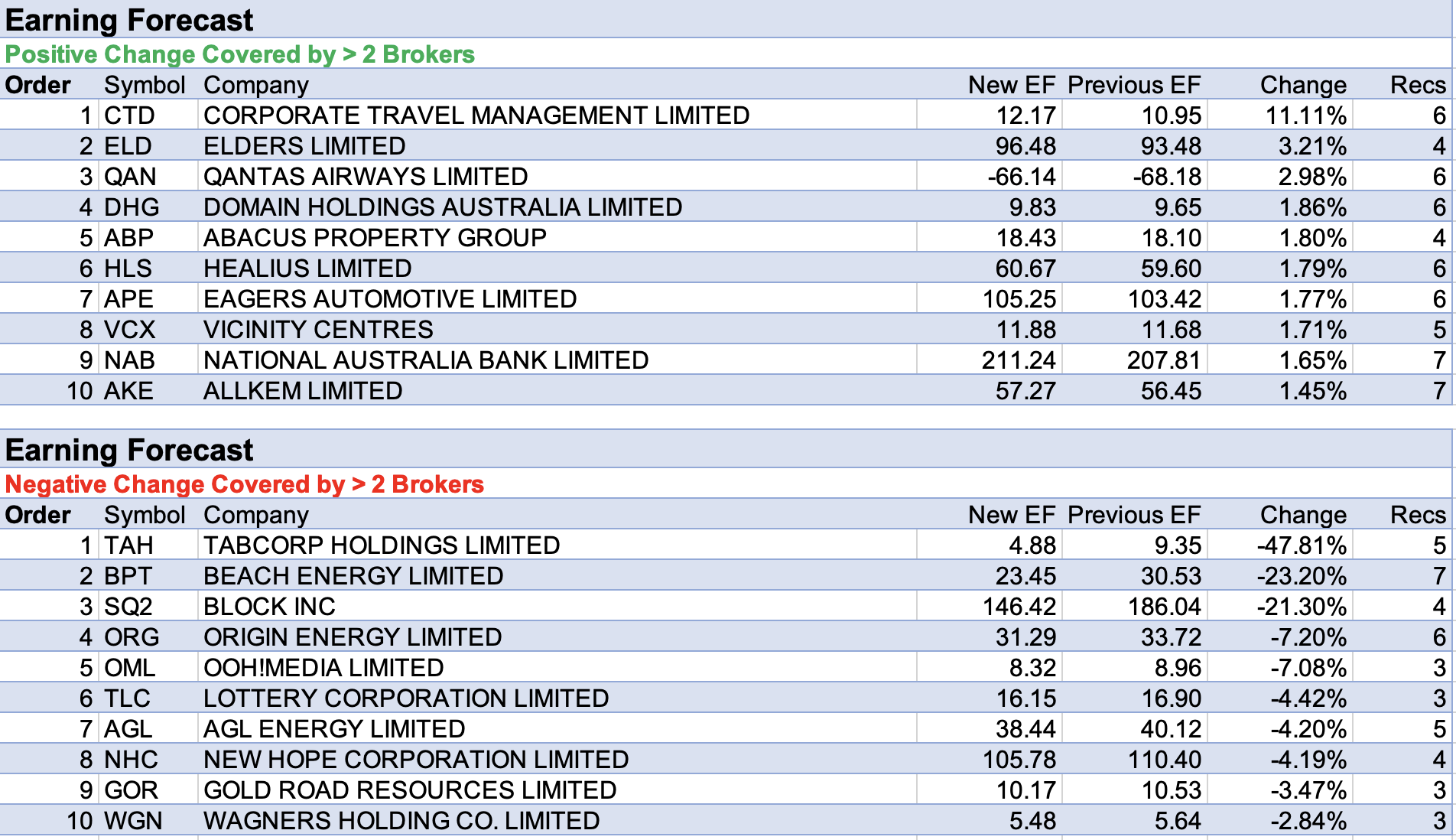This screenshot has width=1456, height=840.
Task: Click the SQ2 symbol cell
Action: (x=128, y=607)
